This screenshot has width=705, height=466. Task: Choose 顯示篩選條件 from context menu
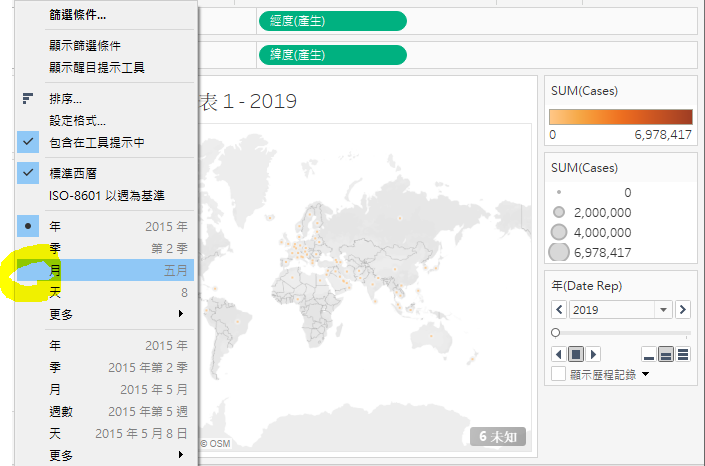pos(106,45)
